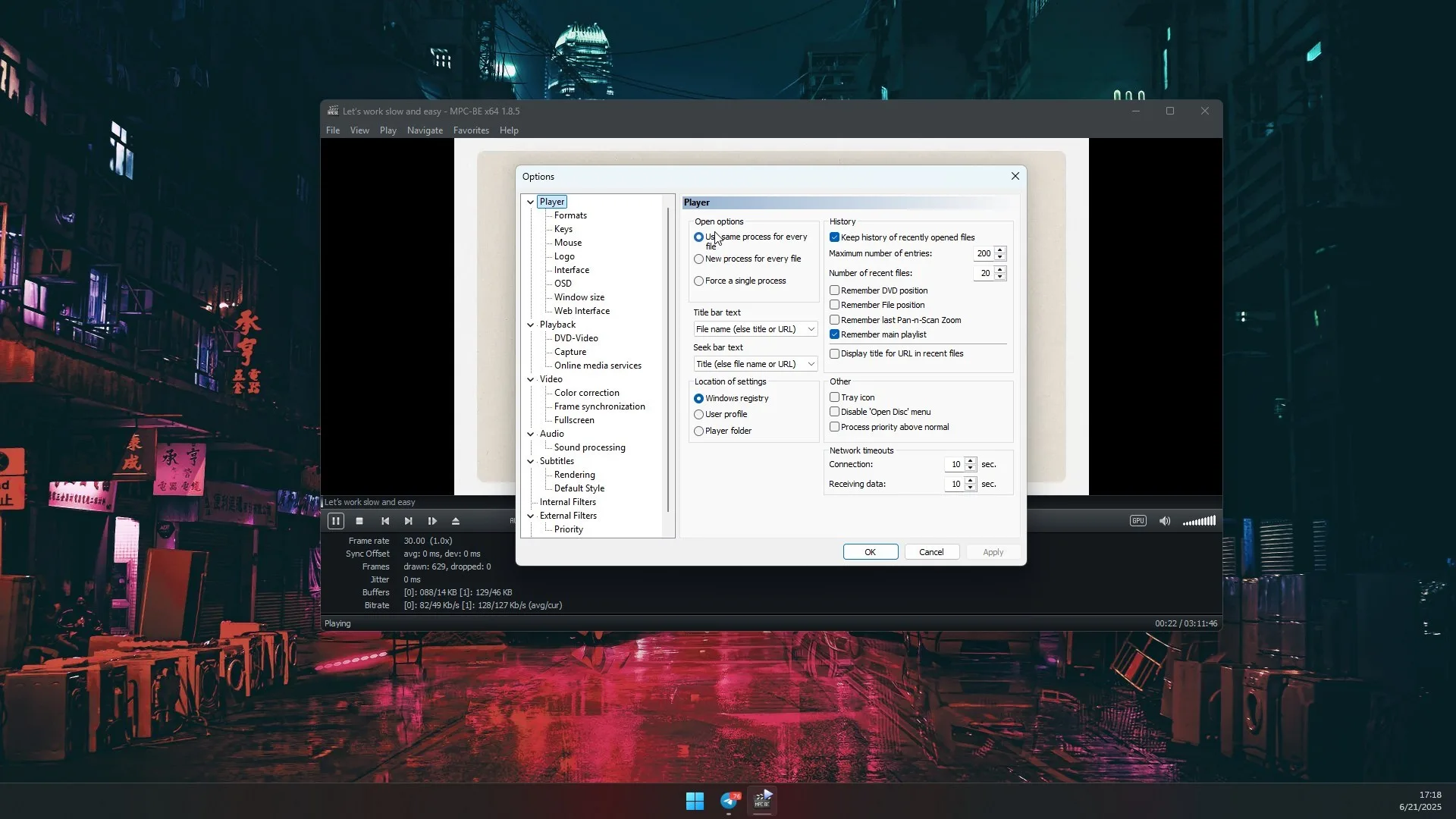
Task: Decrease number of recent files
Action: click(x=1000, y=277)
